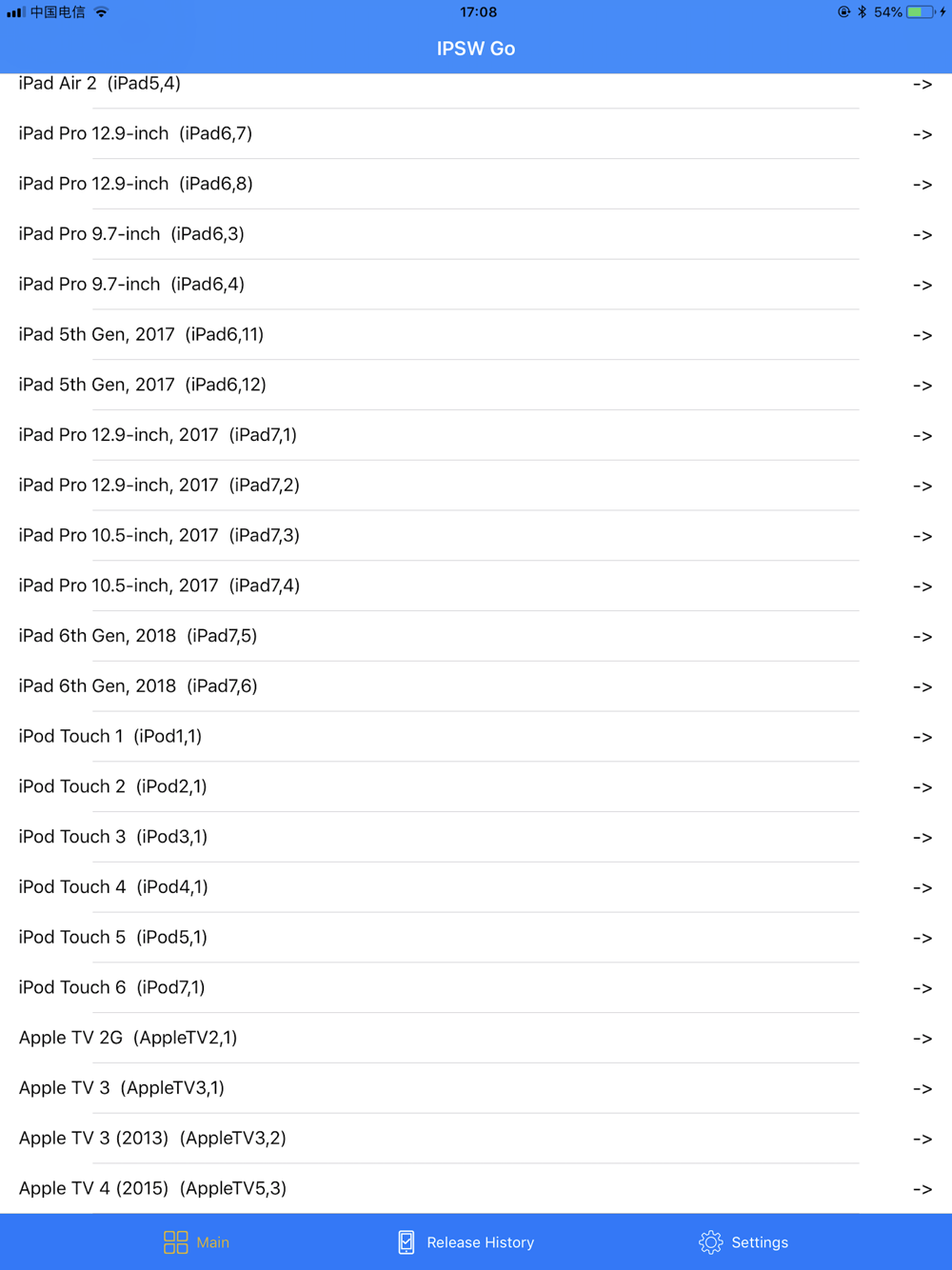Screen dimensions: 952x1270
Task: Choose Apple TV 2G (AppleTV2,1)
Action: pyautogui.click(x=128, y=1038)
